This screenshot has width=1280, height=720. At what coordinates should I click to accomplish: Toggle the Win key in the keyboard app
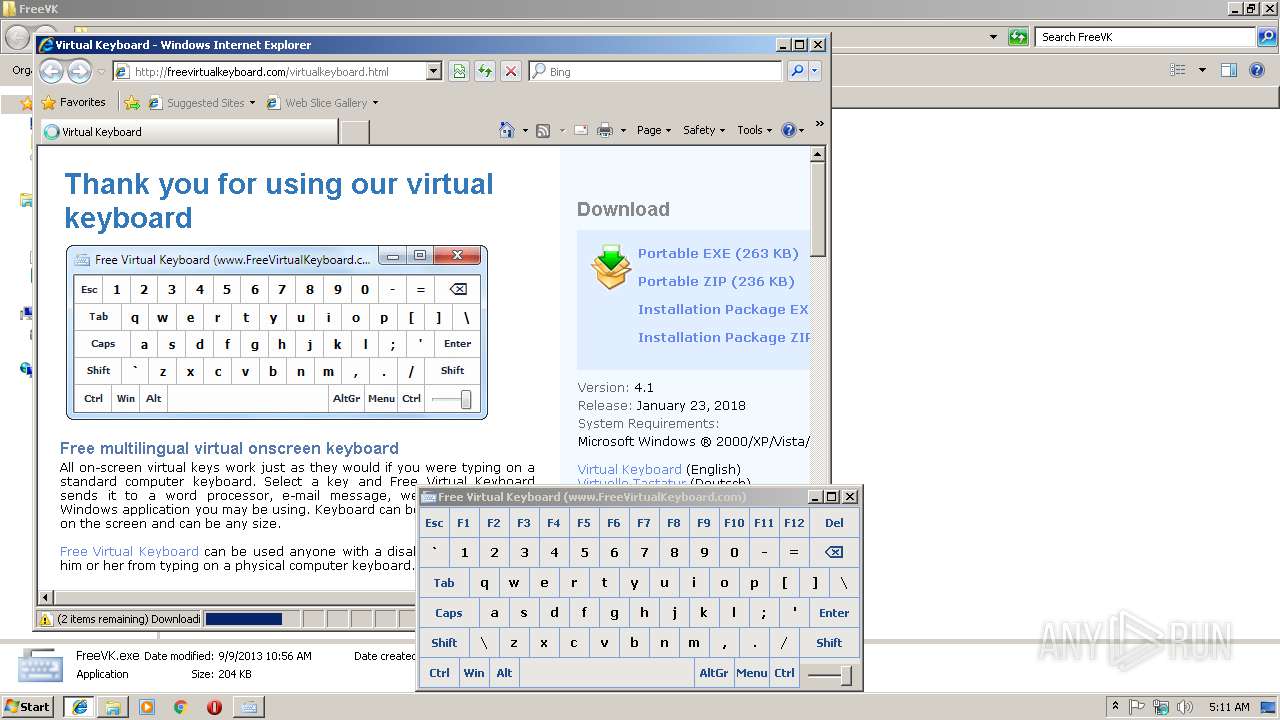click(x=474, y=673)
